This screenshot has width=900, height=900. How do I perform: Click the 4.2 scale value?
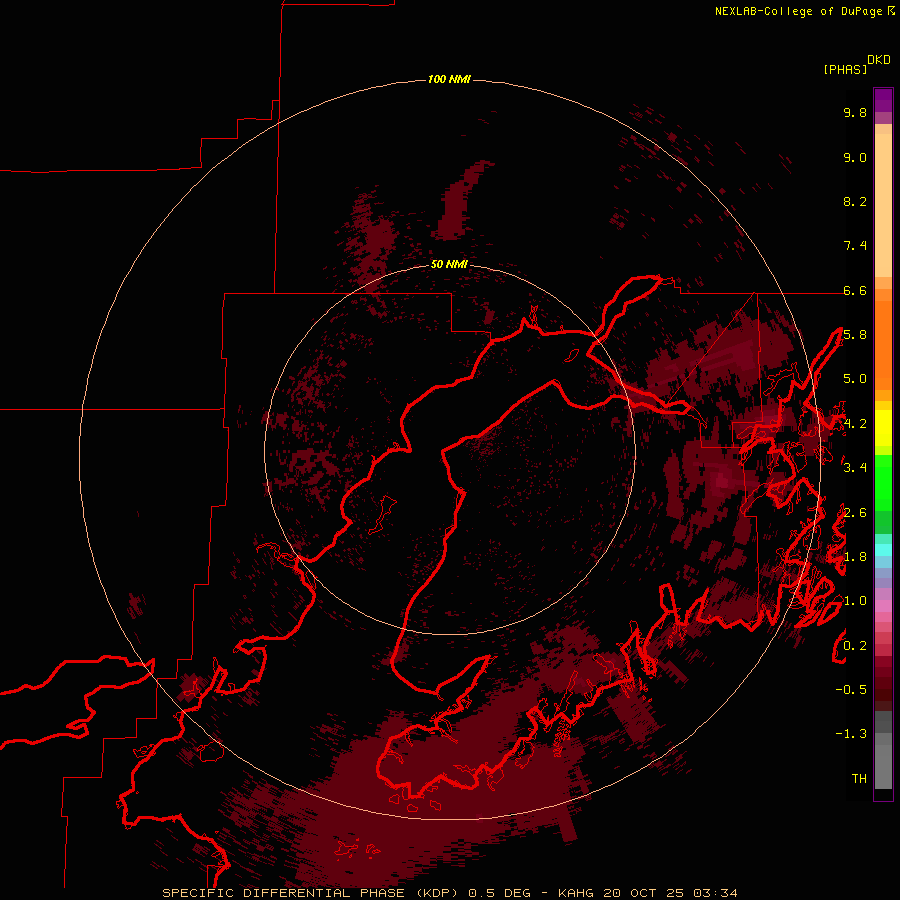click(x=855, y=424)
